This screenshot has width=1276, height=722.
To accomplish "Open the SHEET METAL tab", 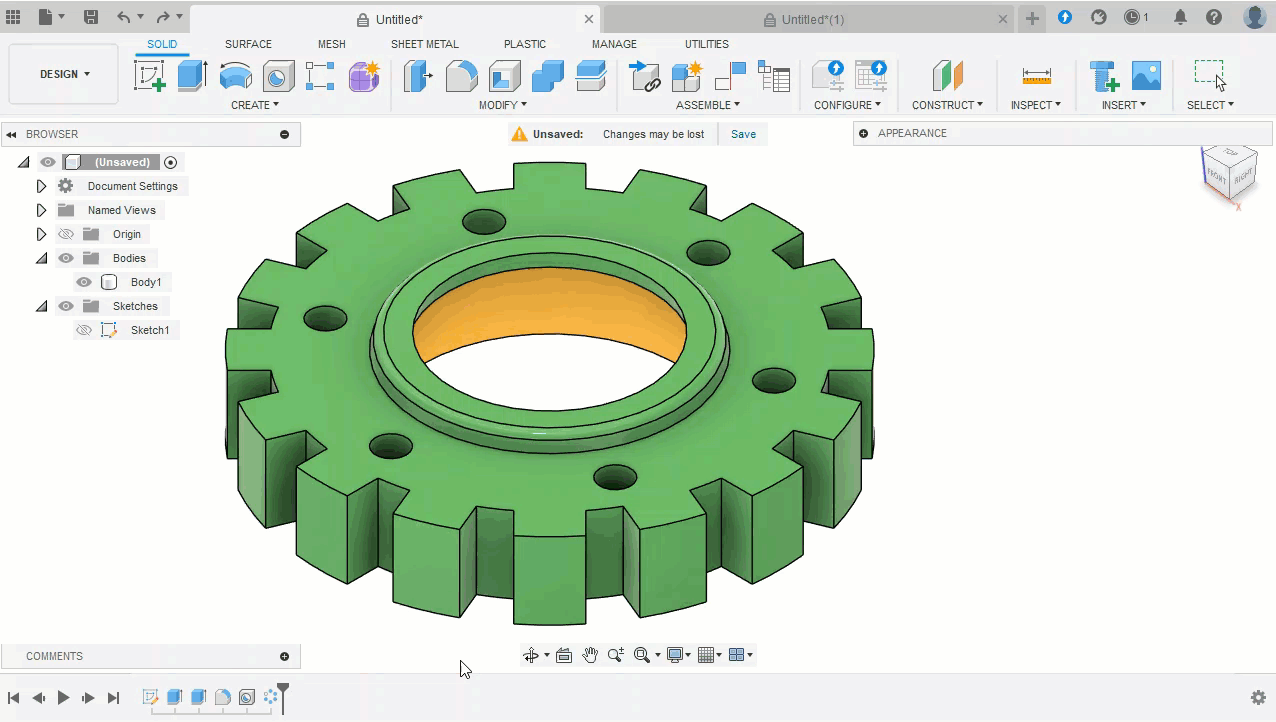I will pos(424,44).
